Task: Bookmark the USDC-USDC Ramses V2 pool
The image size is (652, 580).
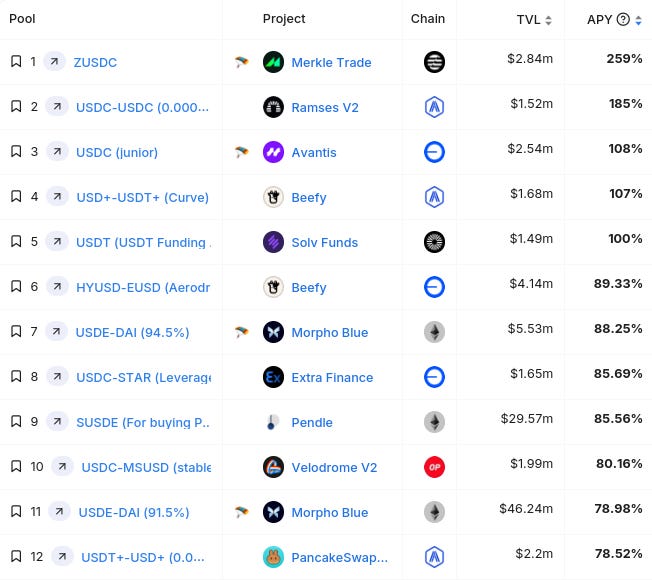Action: 16,106
